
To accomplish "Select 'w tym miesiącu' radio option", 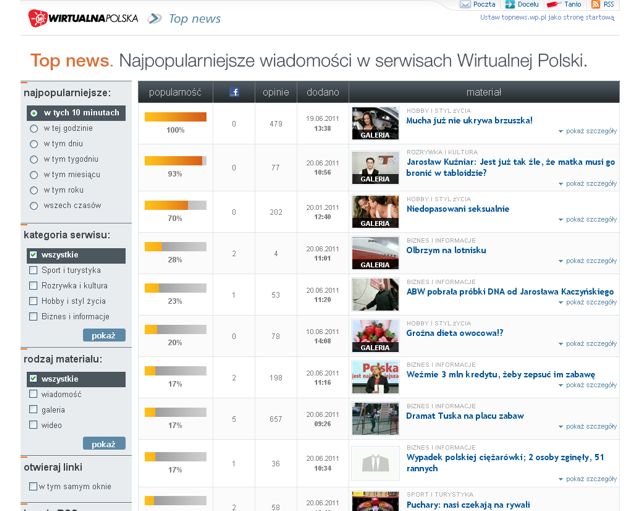I will (x=34, y=175).
